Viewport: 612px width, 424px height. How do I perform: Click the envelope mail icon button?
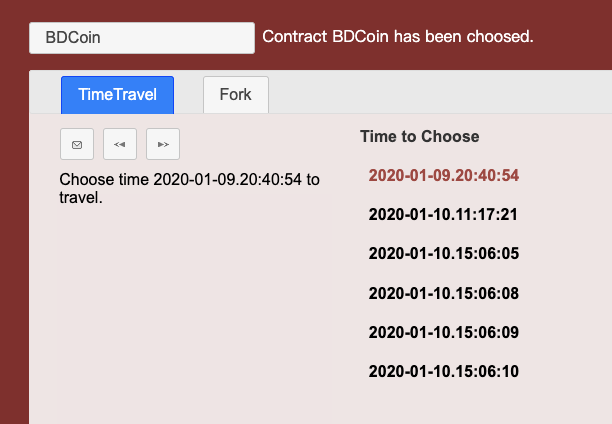point(77,144)
